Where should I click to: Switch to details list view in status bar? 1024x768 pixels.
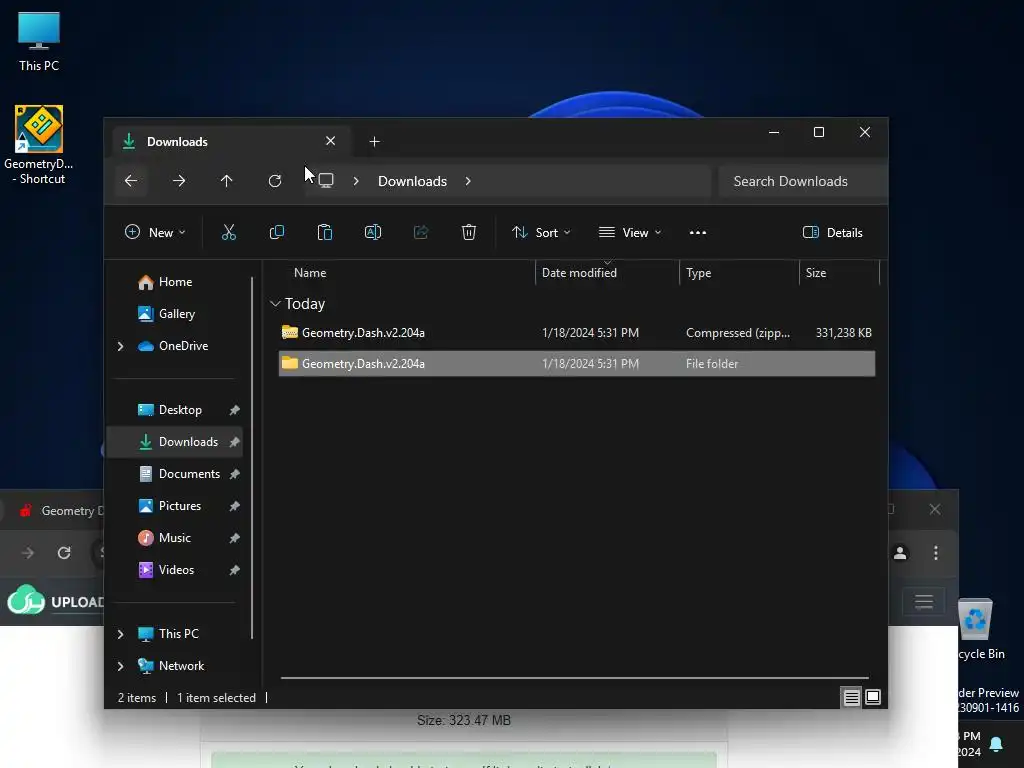point(852,698)
